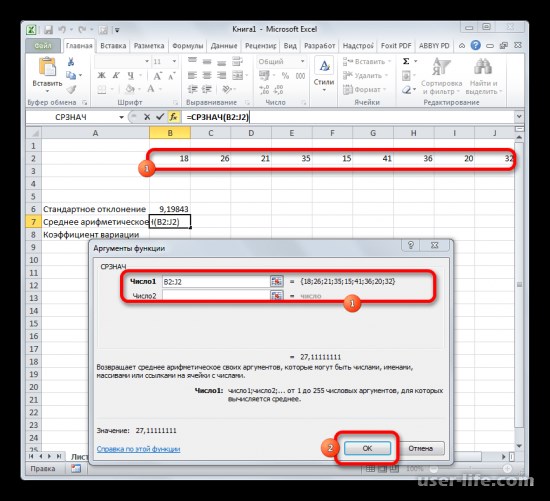Click the Число2 range selector icon
The image size is (550, 501).
click(276, 296)
